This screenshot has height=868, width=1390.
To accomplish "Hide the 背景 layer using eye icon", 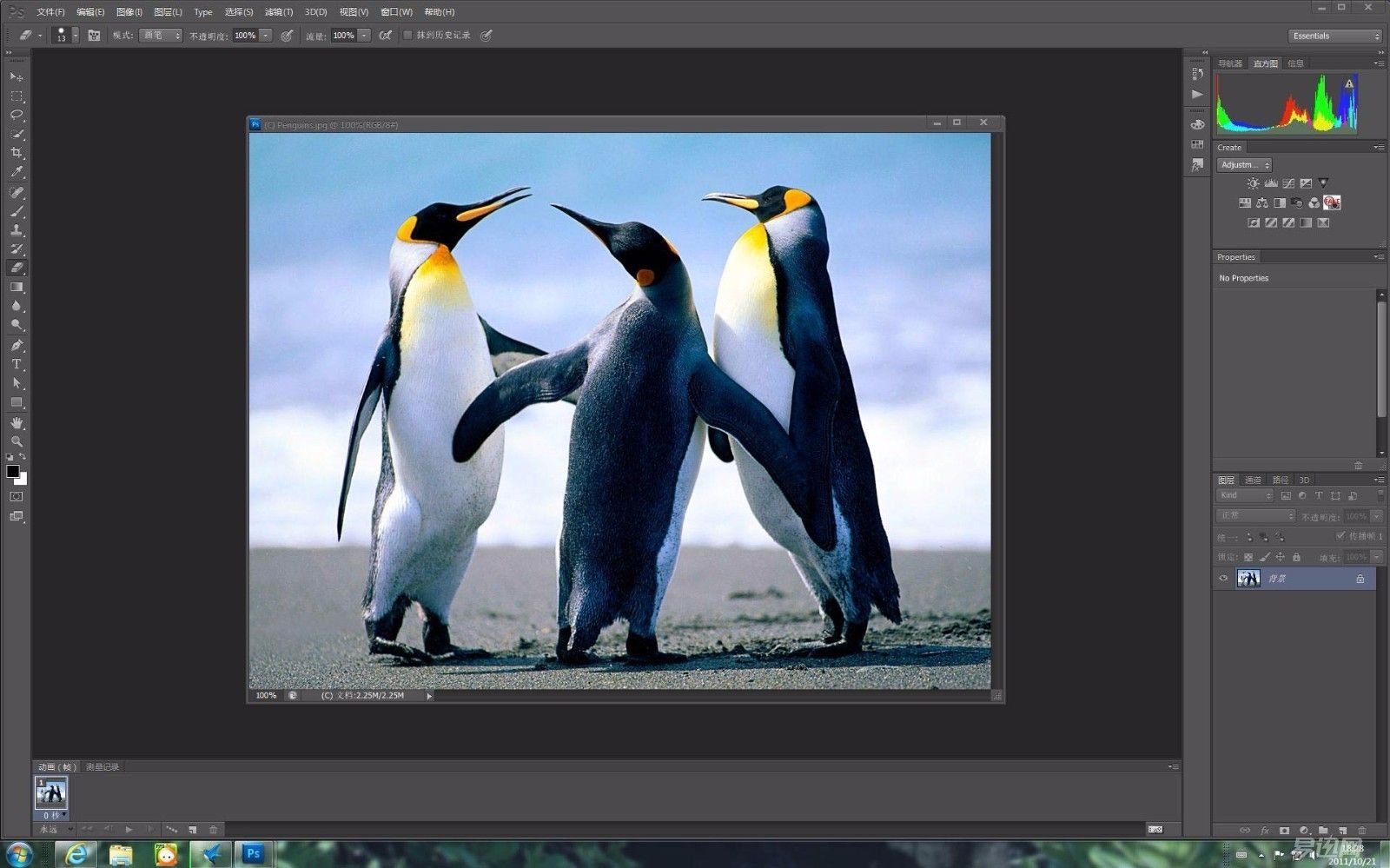I will click(1223, 579).
